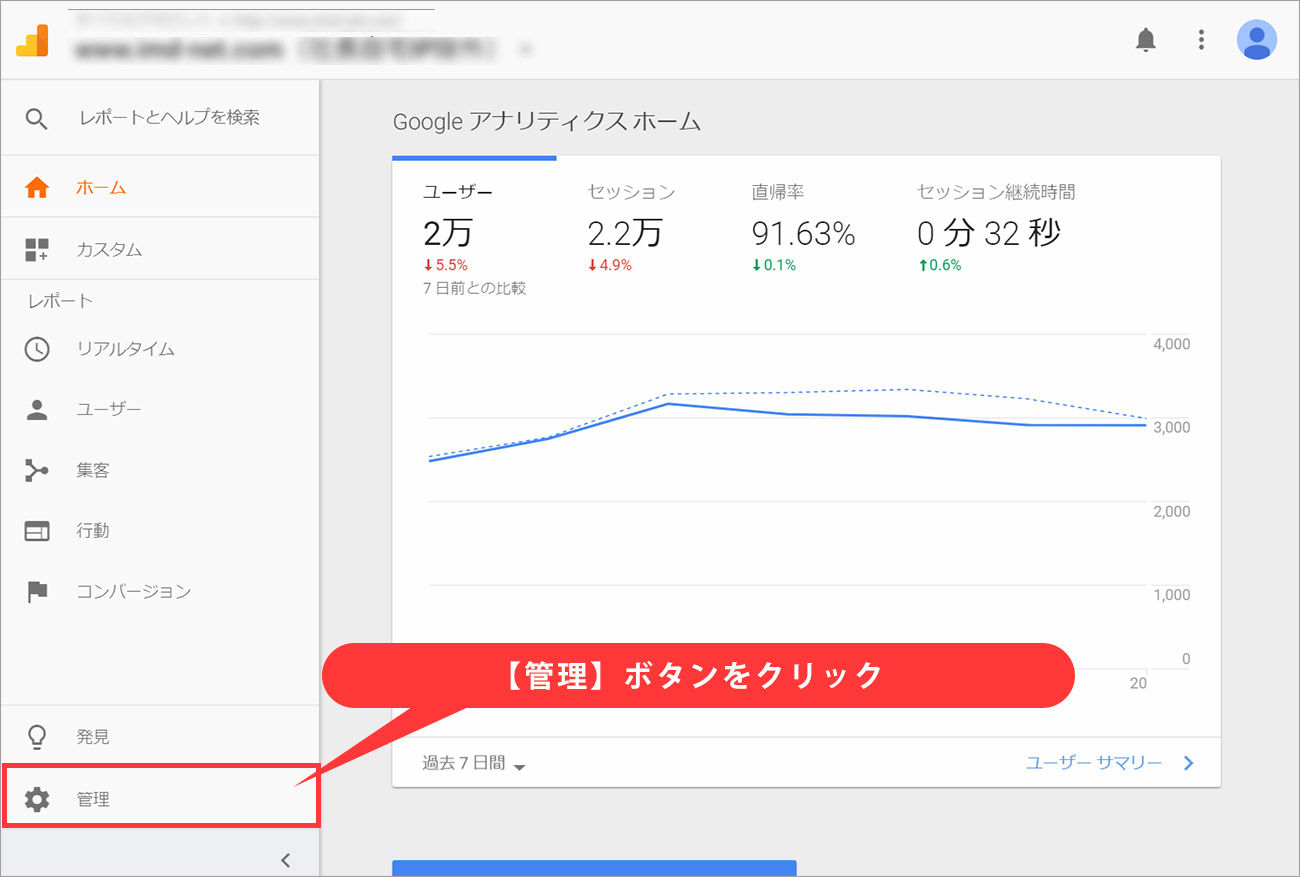Screen dimensions: 1300x877
Task: Click the カスタム dashboard icon
Action: (37, 250)
